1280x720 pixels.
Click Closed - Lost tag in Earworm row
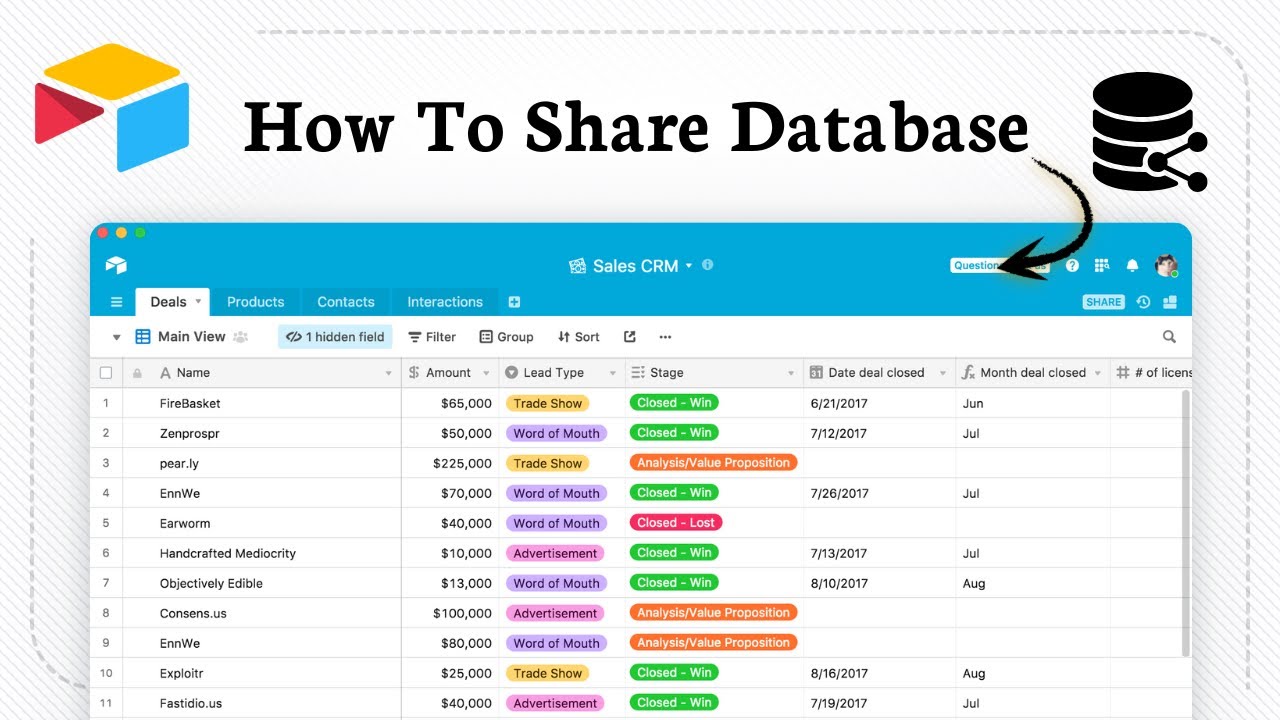[676, 523]
